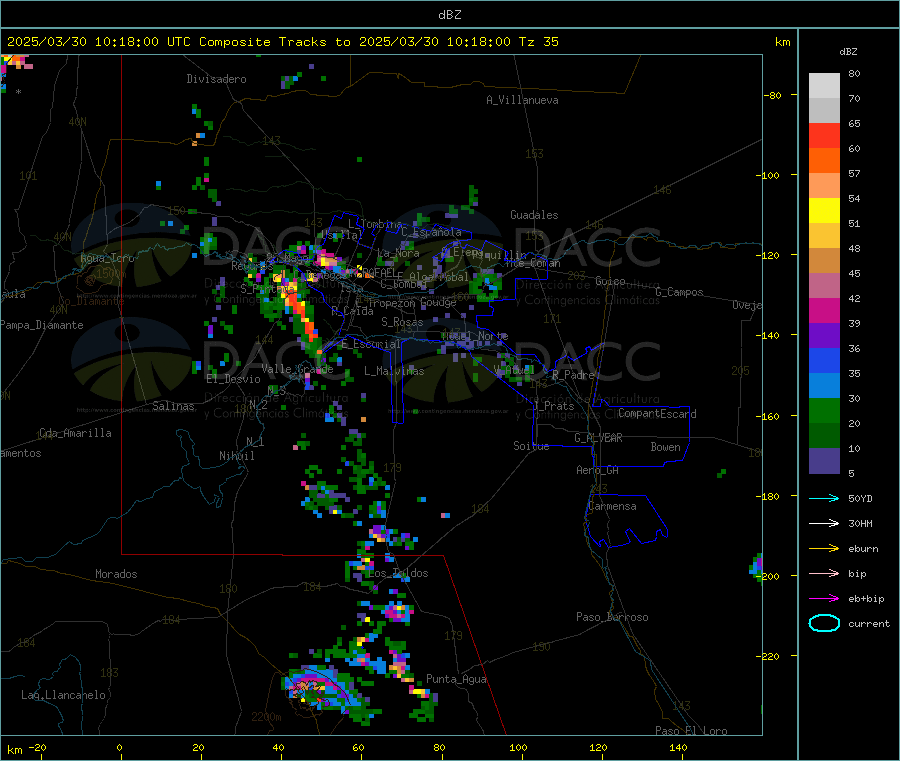
Task: Click the 30HM white arrow legend icon
Action: [824, 523]
